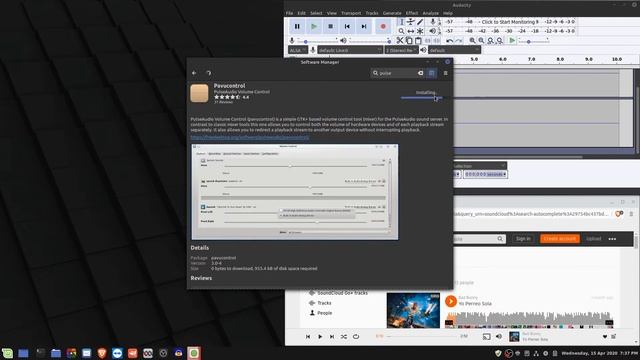Click Trim audio icon in Audacity

[x=428, y=41]
